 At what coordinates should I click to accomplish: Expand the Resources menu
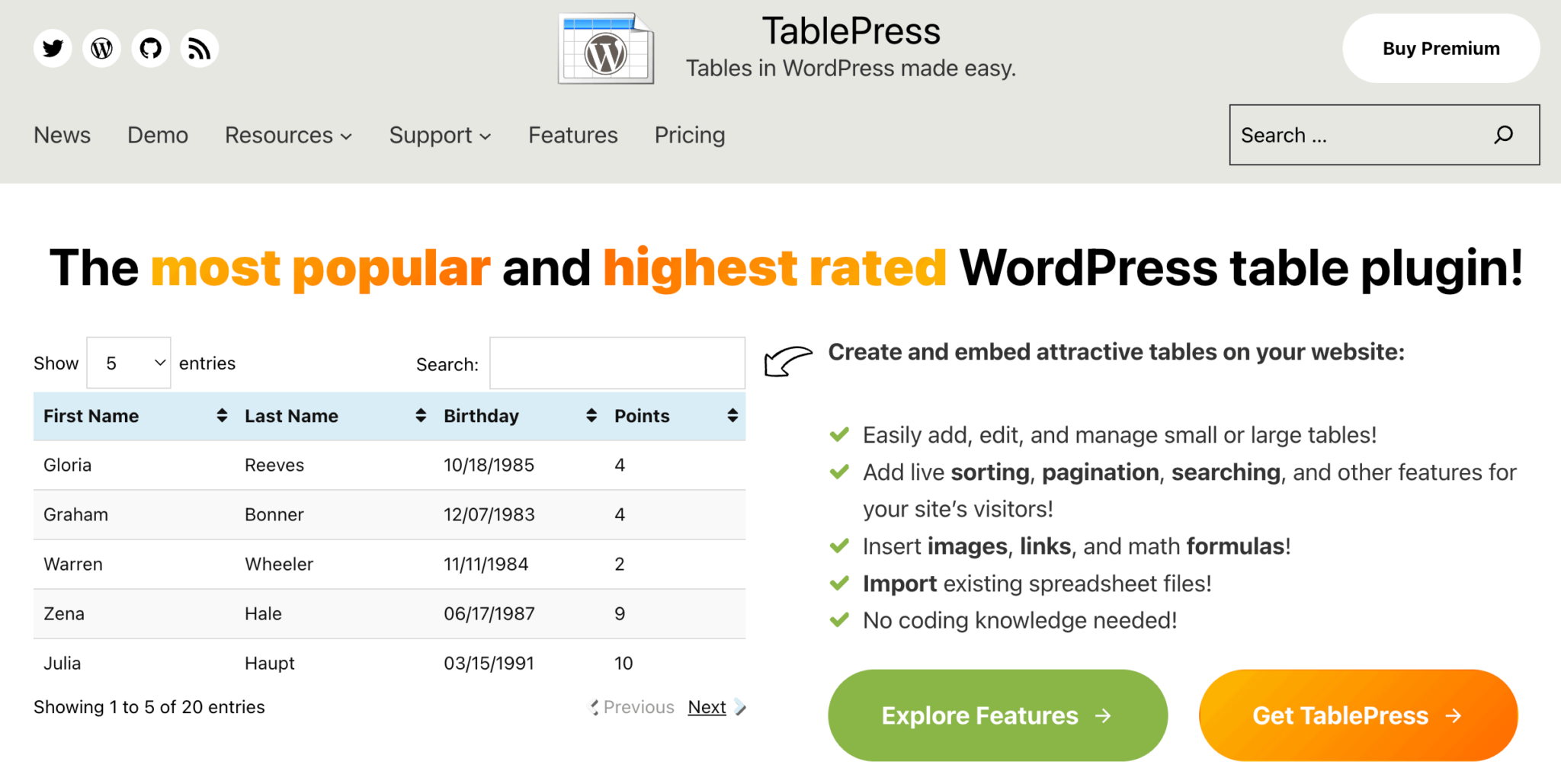(287, 135)
